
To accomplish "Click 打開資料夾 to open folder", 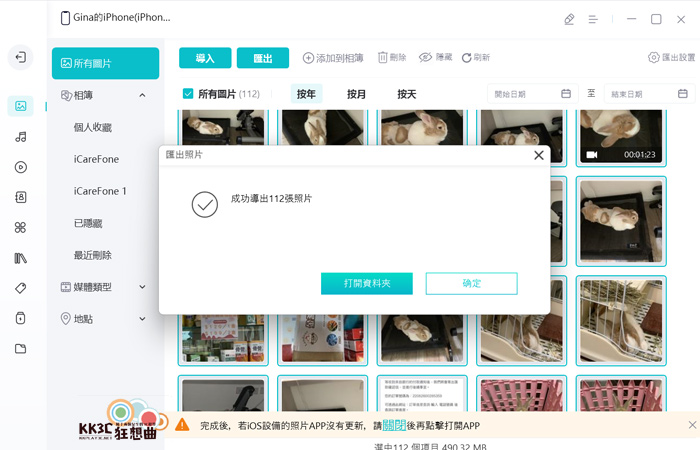I will (x=367, y=283).
